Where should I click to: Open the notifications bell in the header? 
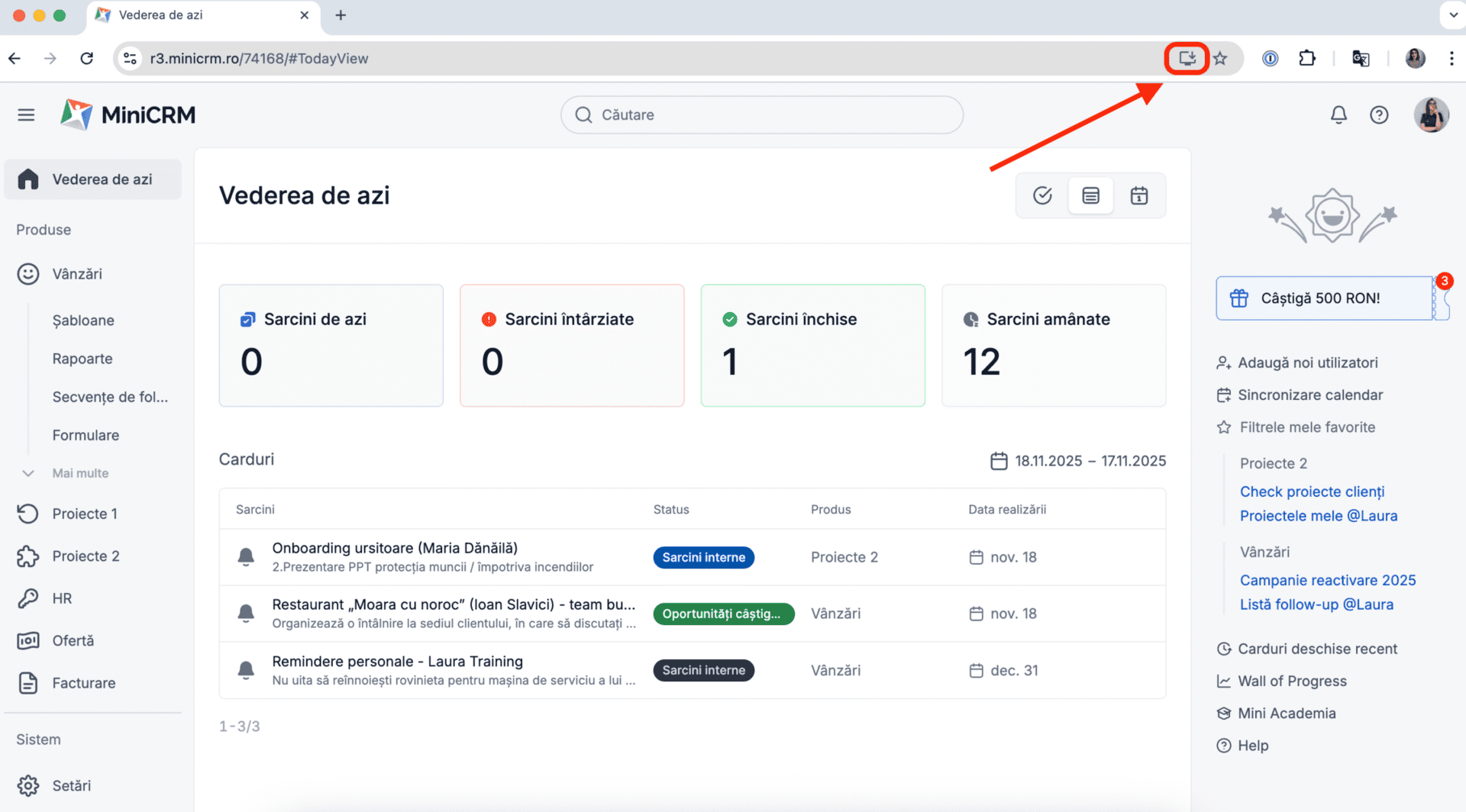coord(1338,114)
